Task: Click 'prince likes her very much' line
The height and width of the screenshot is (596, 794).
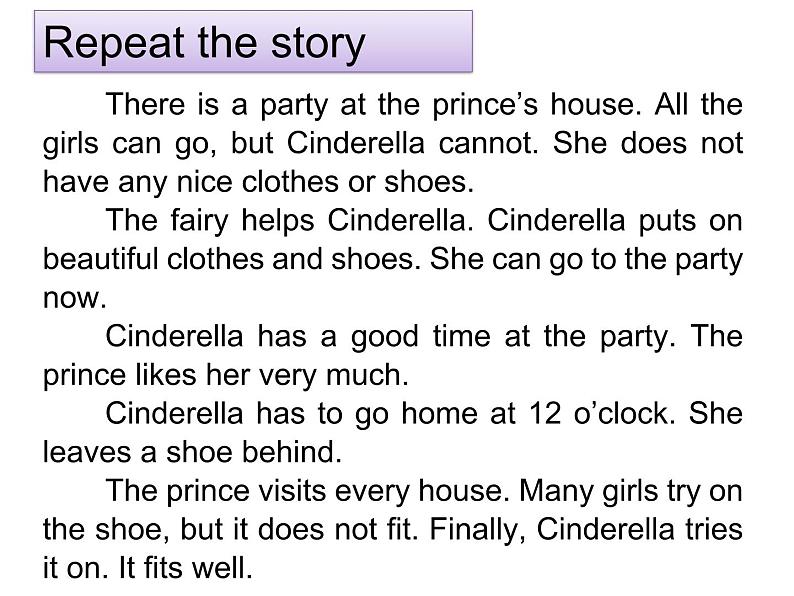Action: pos(226,375)
